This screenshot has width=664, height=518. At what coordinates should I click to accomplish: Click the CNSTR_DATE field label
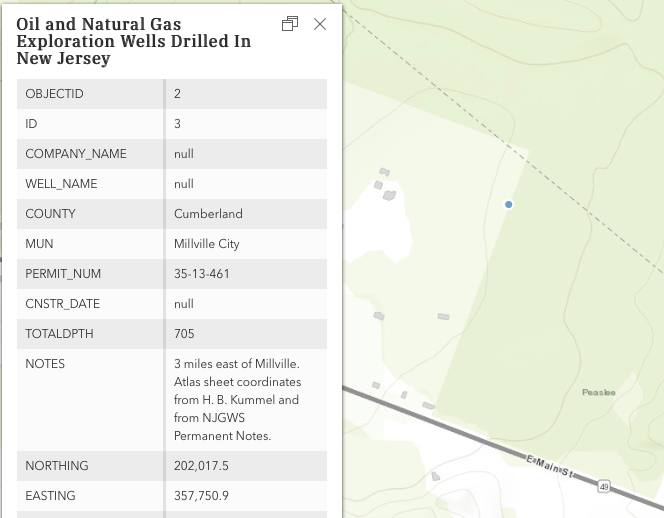coord(62,304)
